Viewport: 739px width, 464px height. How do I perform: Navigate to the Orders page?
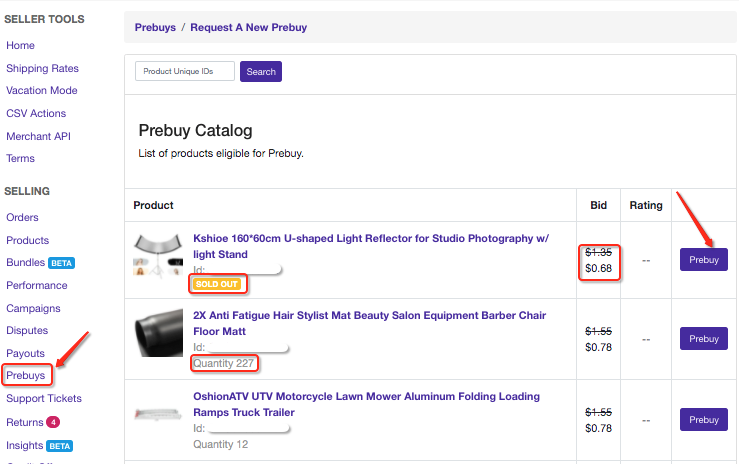pos(22,217)
